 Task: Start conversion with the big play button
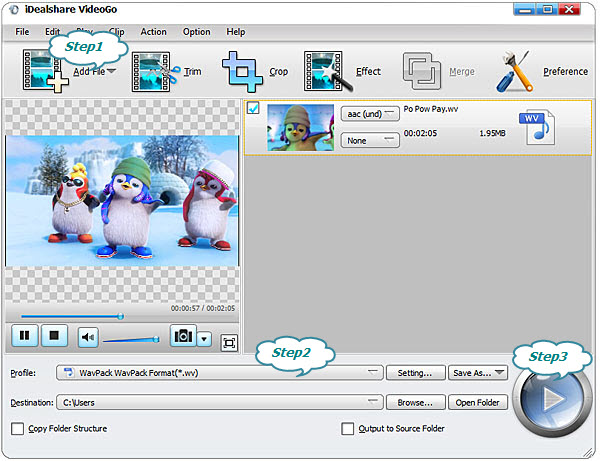tap(552, 399)
